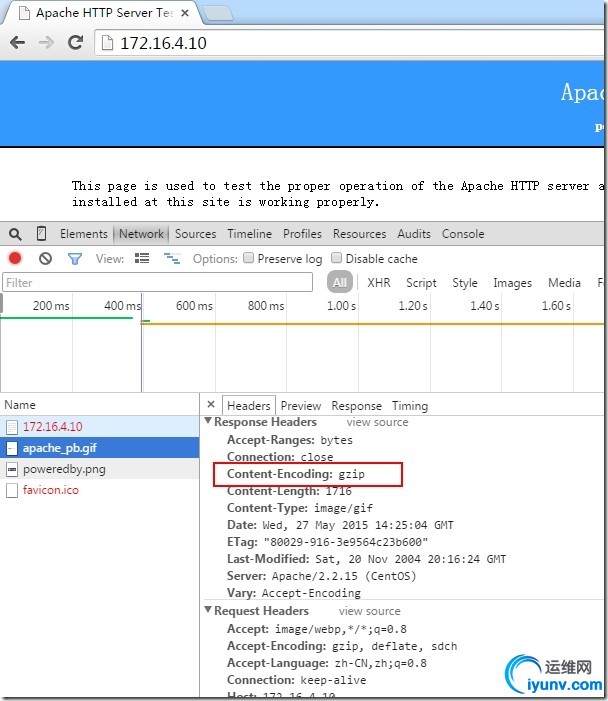
Task: Click the Content-Encoding: gzip header line
Action: coord(296,474)
